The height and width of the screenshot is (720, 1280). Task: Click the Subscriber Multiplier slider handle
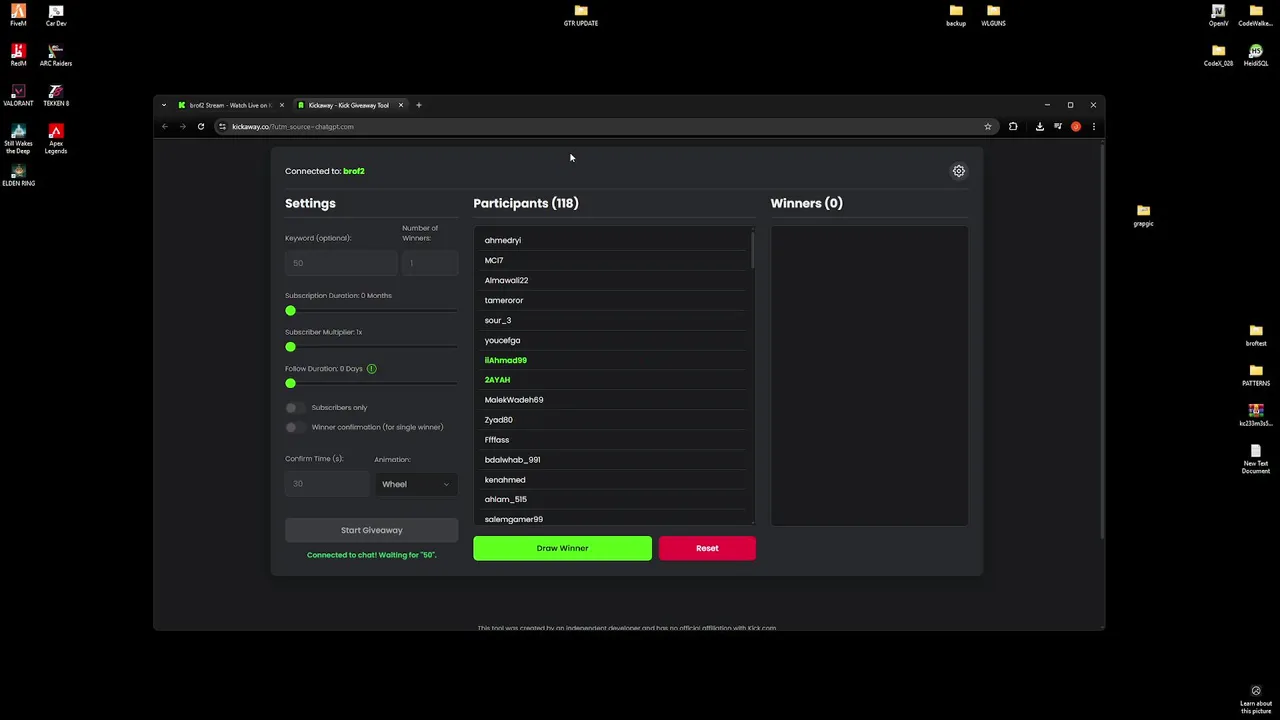291,347
